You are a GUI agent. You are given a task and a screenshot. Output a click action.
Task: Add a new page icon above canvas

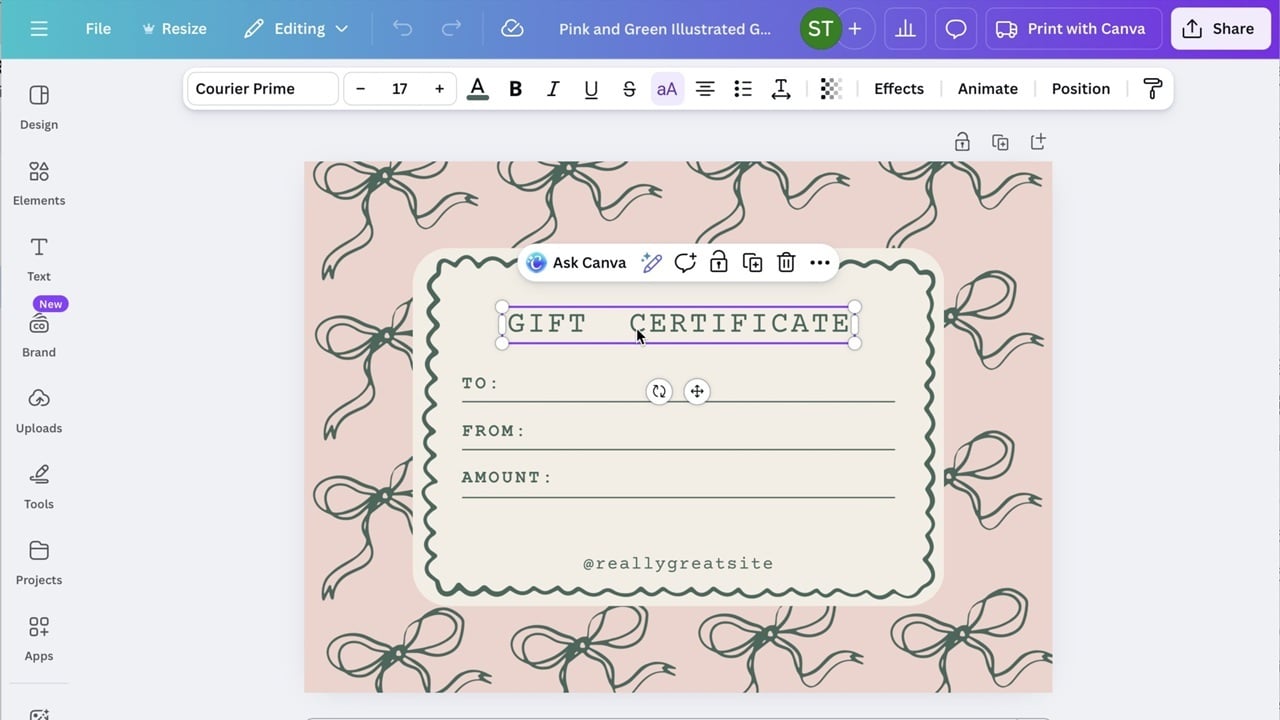click(1038, 142)
